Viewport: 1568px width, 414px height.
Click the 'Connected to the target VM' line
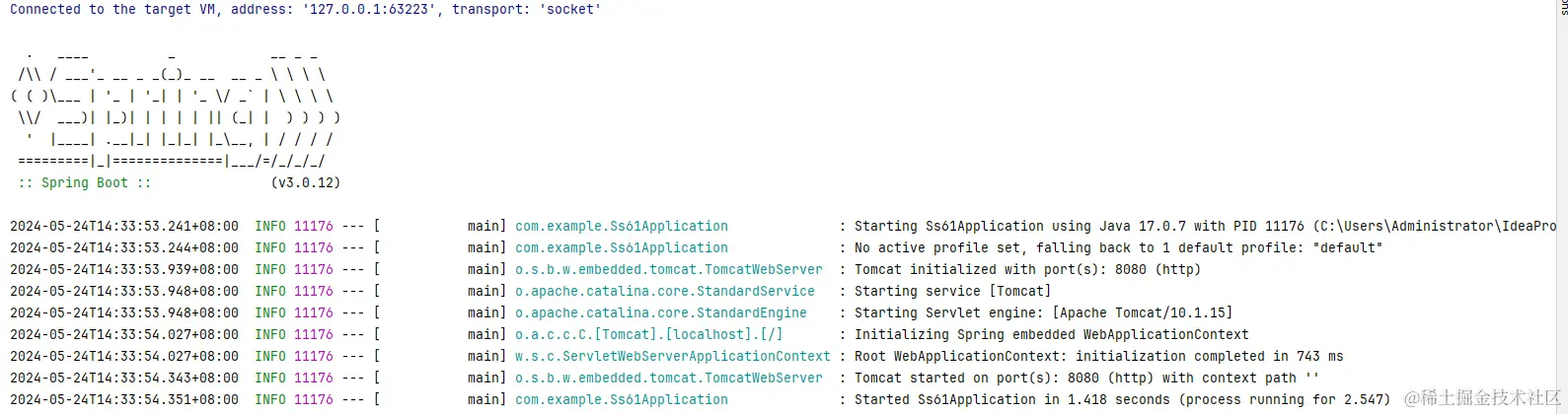pos(305,9)
